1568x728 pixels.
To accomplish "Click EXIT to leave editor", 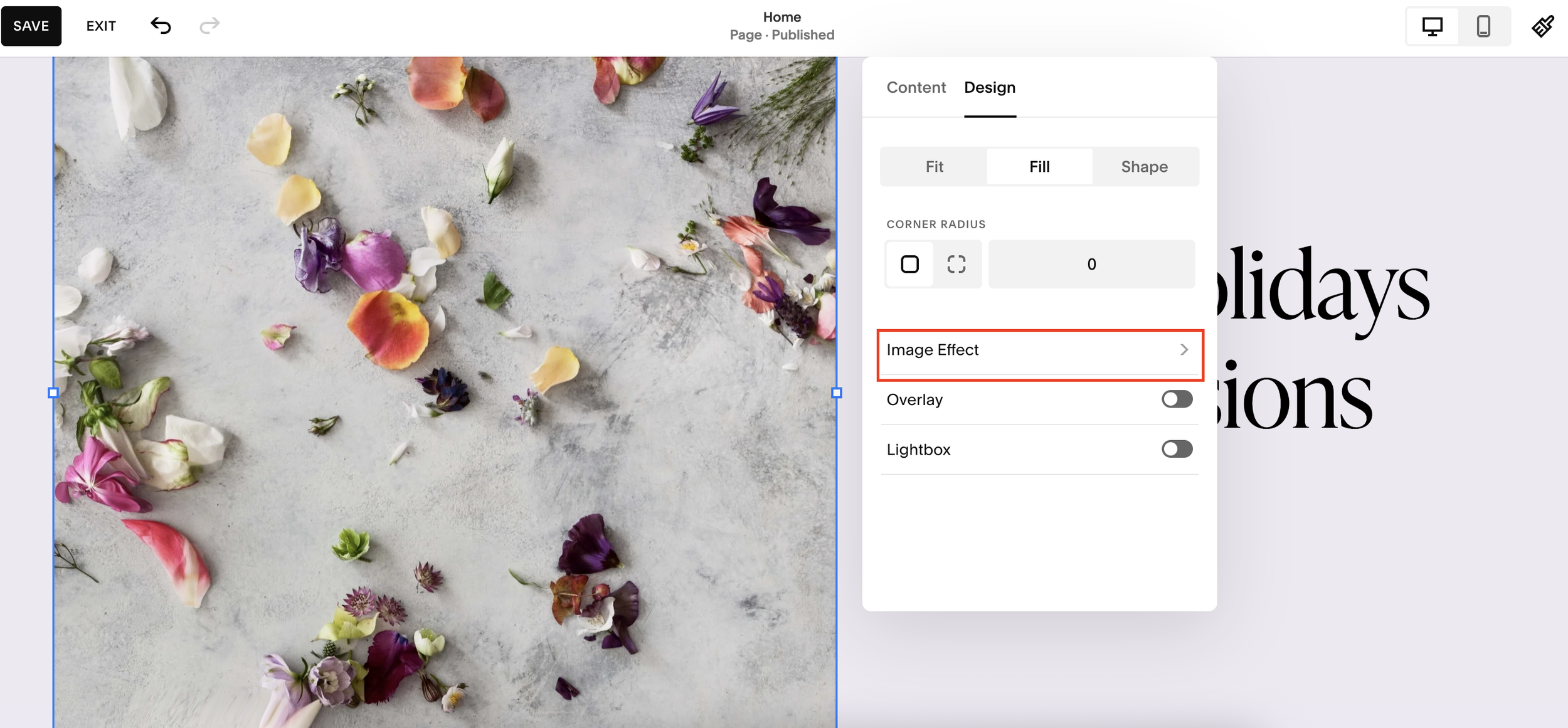I will (x=101, y=26).
